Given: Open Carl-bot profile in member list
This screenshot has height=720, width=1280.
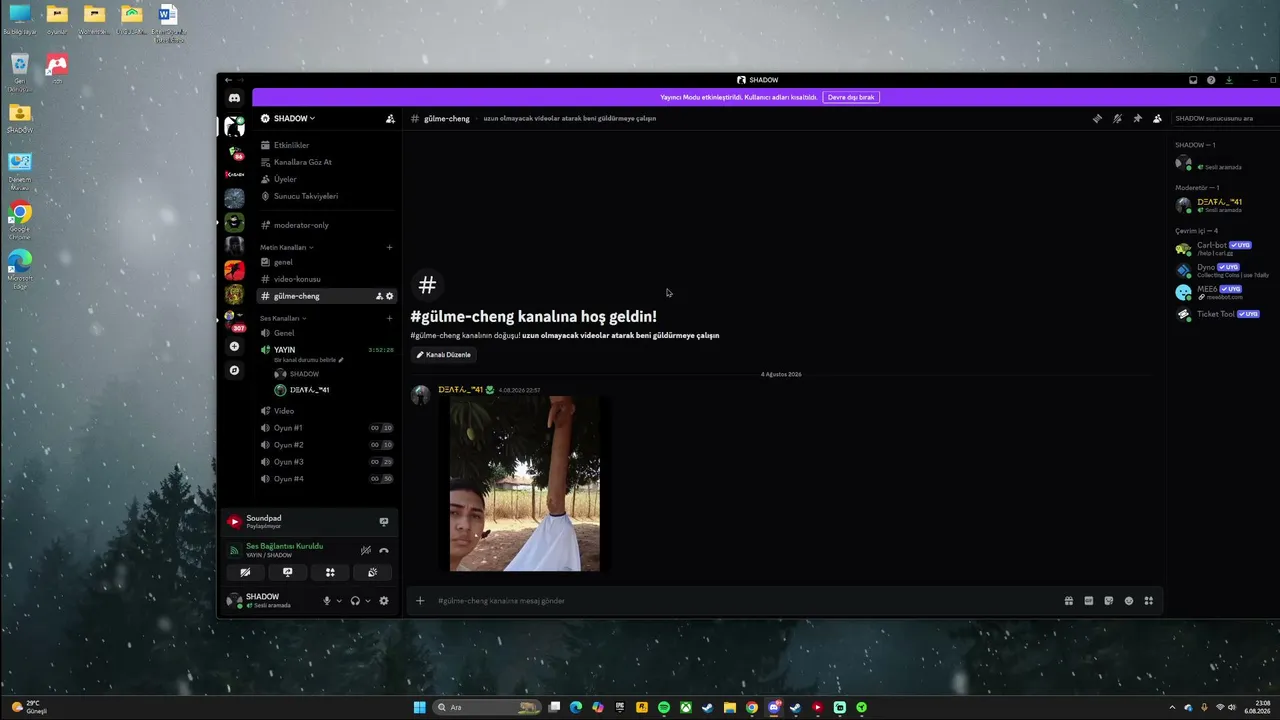Looking at the screenshot, I should (x=1225, y=248).
